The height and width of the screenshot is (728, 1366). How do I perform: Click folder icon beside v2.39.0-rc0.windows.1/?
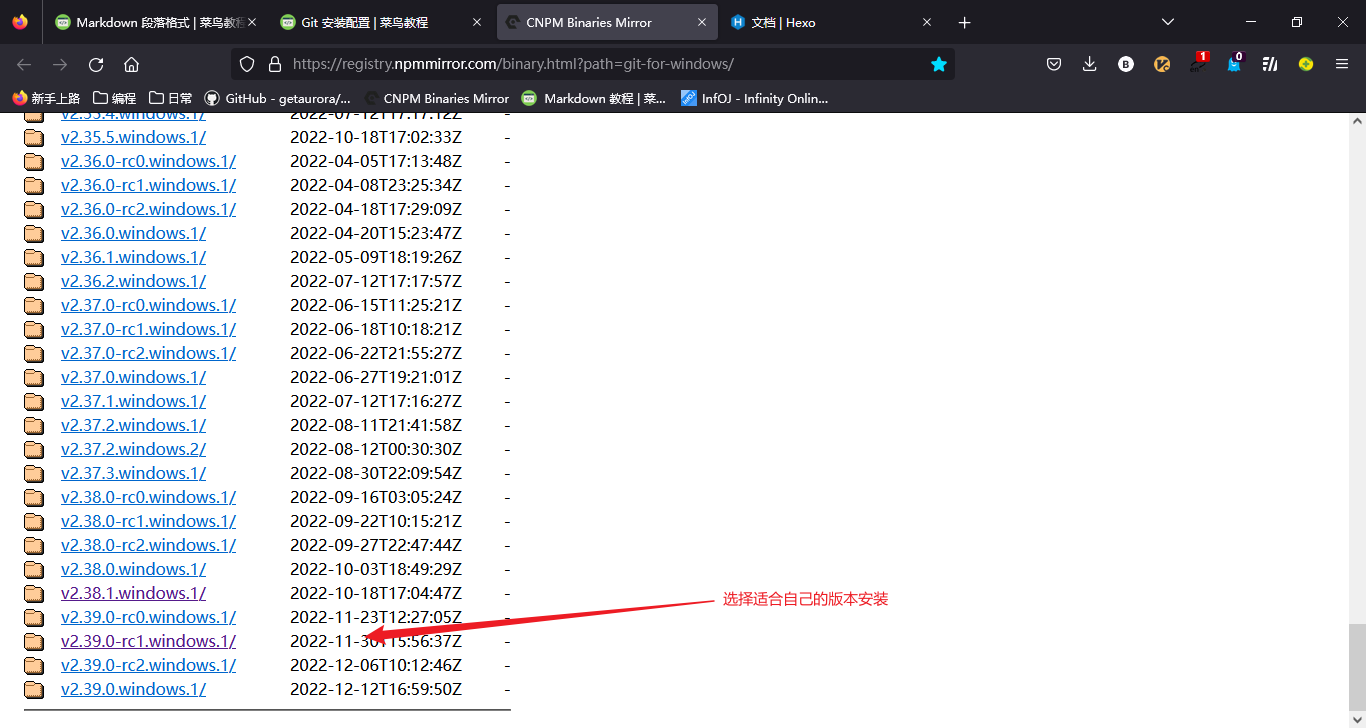(34, 618)
